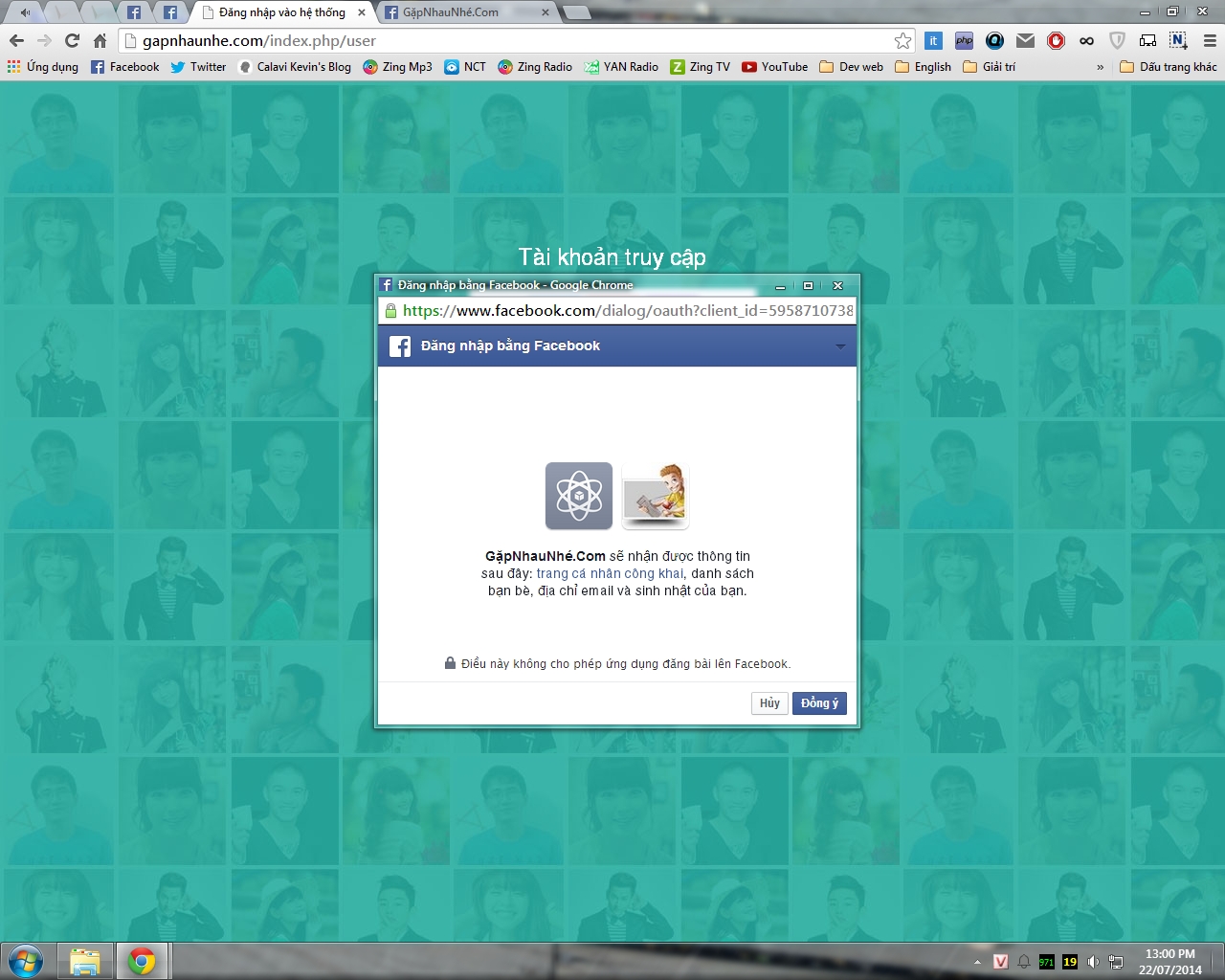Click the green padlock in popup URL
Viewport: 1225px width, 980px height.
click(390, 310)
